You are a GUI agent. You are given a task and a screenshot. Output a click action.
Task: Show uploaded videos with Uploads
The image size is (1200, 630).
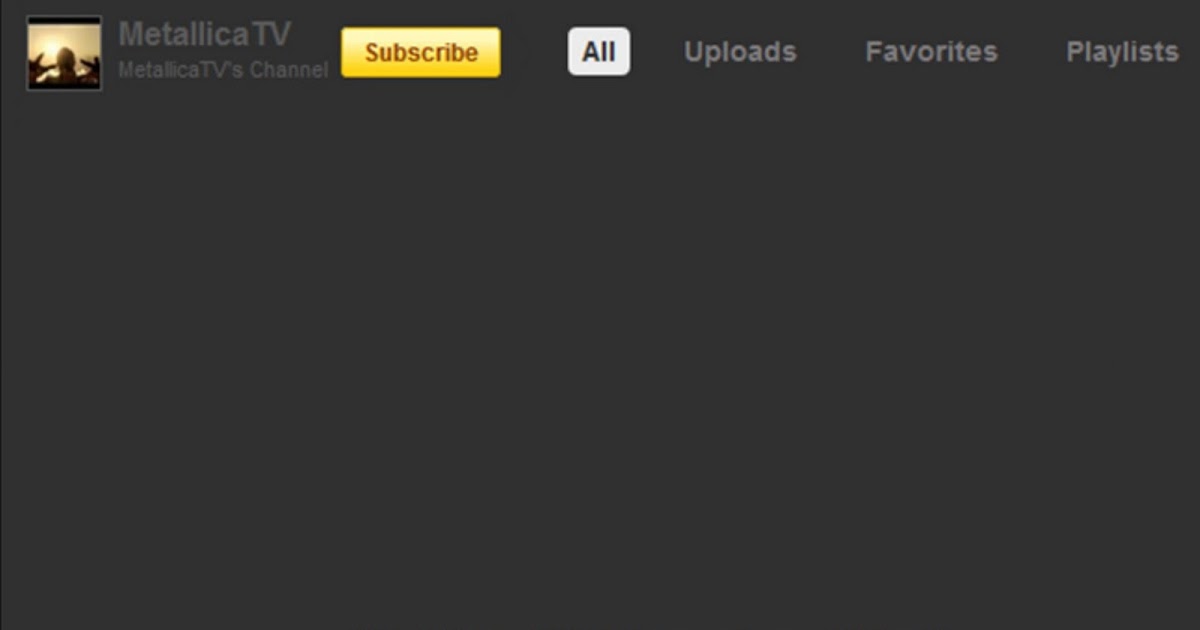pos(740,52)
